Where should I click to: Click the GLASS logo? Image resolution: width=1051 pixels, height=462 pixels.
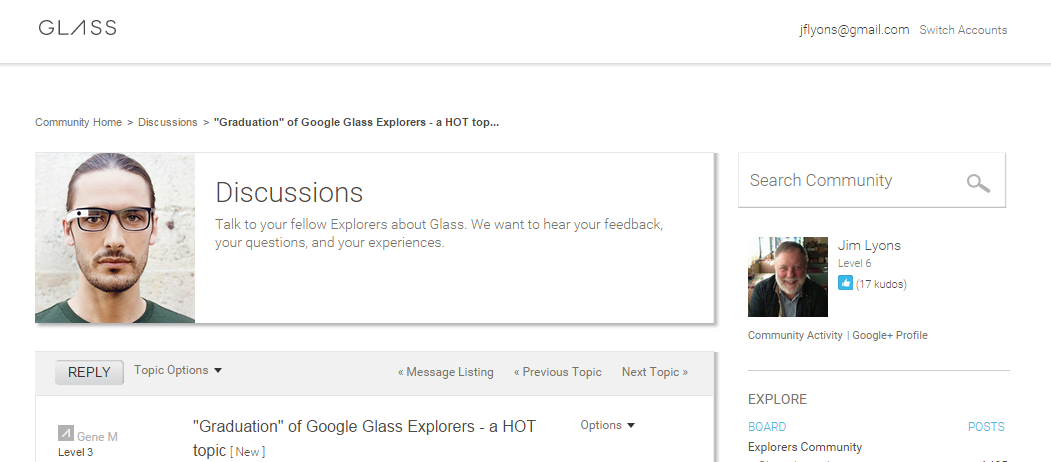tap(77, 27)
